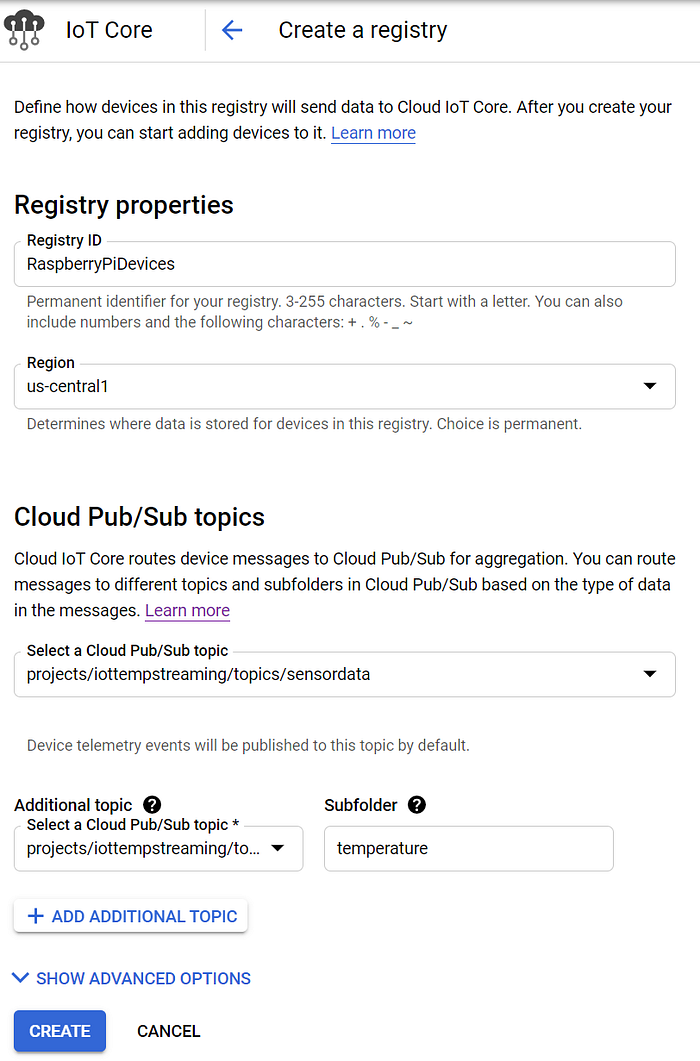
Task: Open help icon next to Additional topic
Action: pyautogui.click(x=152, y=805)
